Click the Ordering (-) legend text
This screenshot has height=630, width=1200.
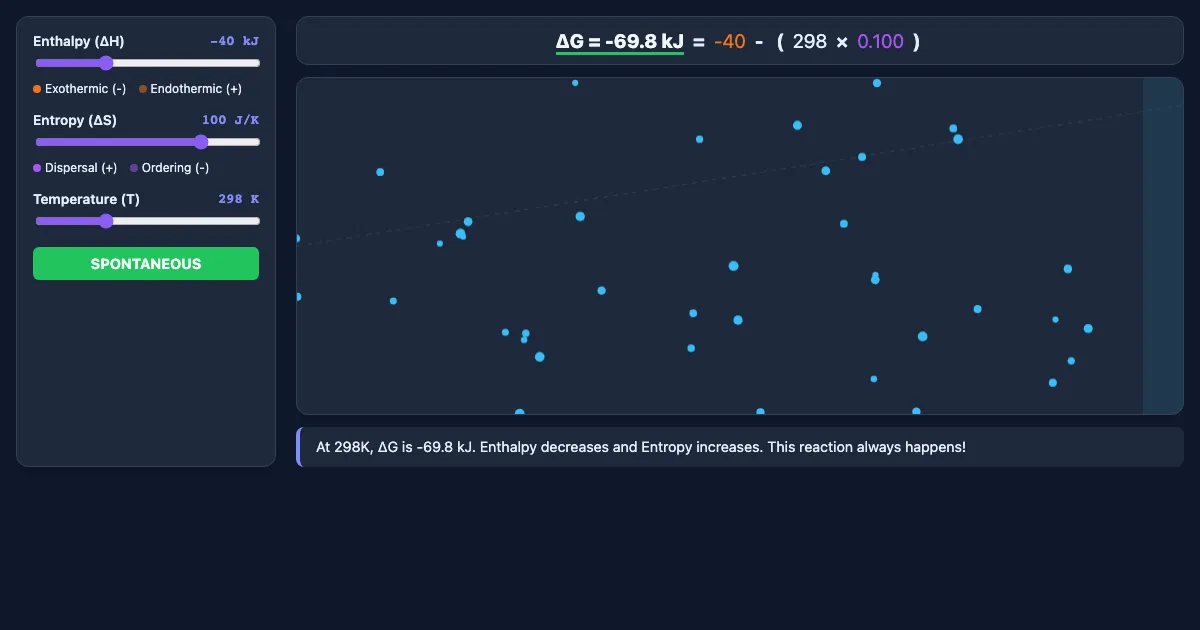[x=176, y=168]
